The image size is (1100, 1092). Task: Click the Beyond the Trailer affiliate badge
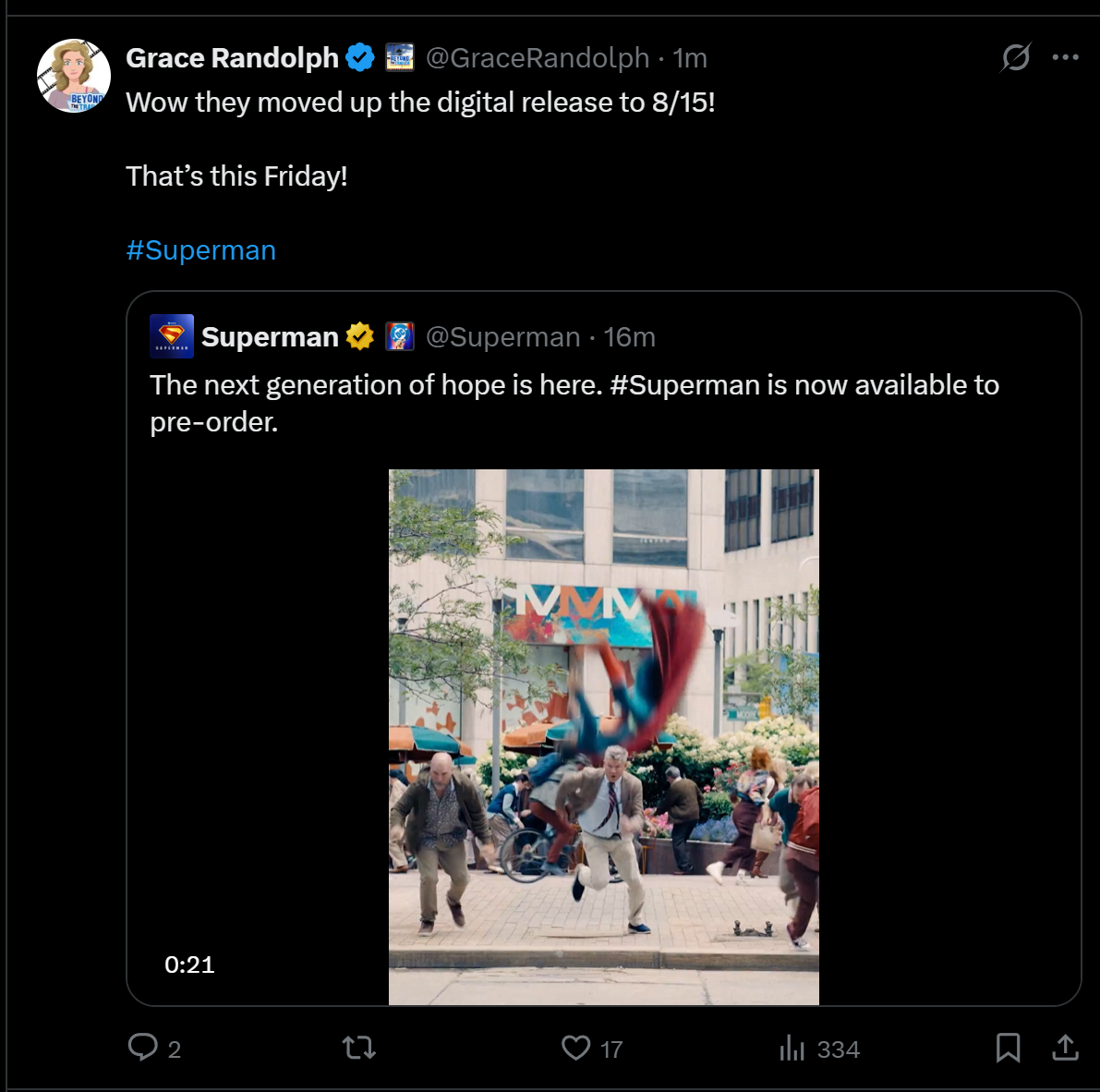[399, 57]
